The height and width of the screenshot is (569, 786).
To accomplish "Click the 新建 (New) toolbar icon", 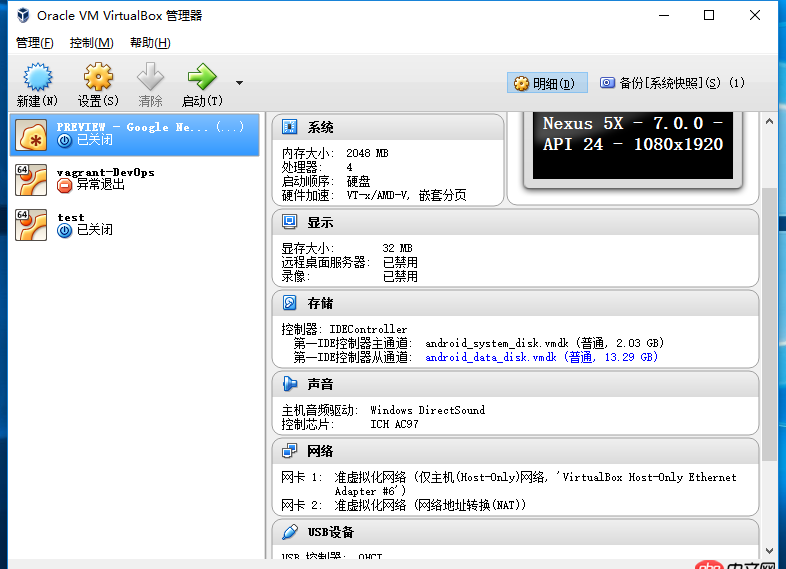I will 37,78.
